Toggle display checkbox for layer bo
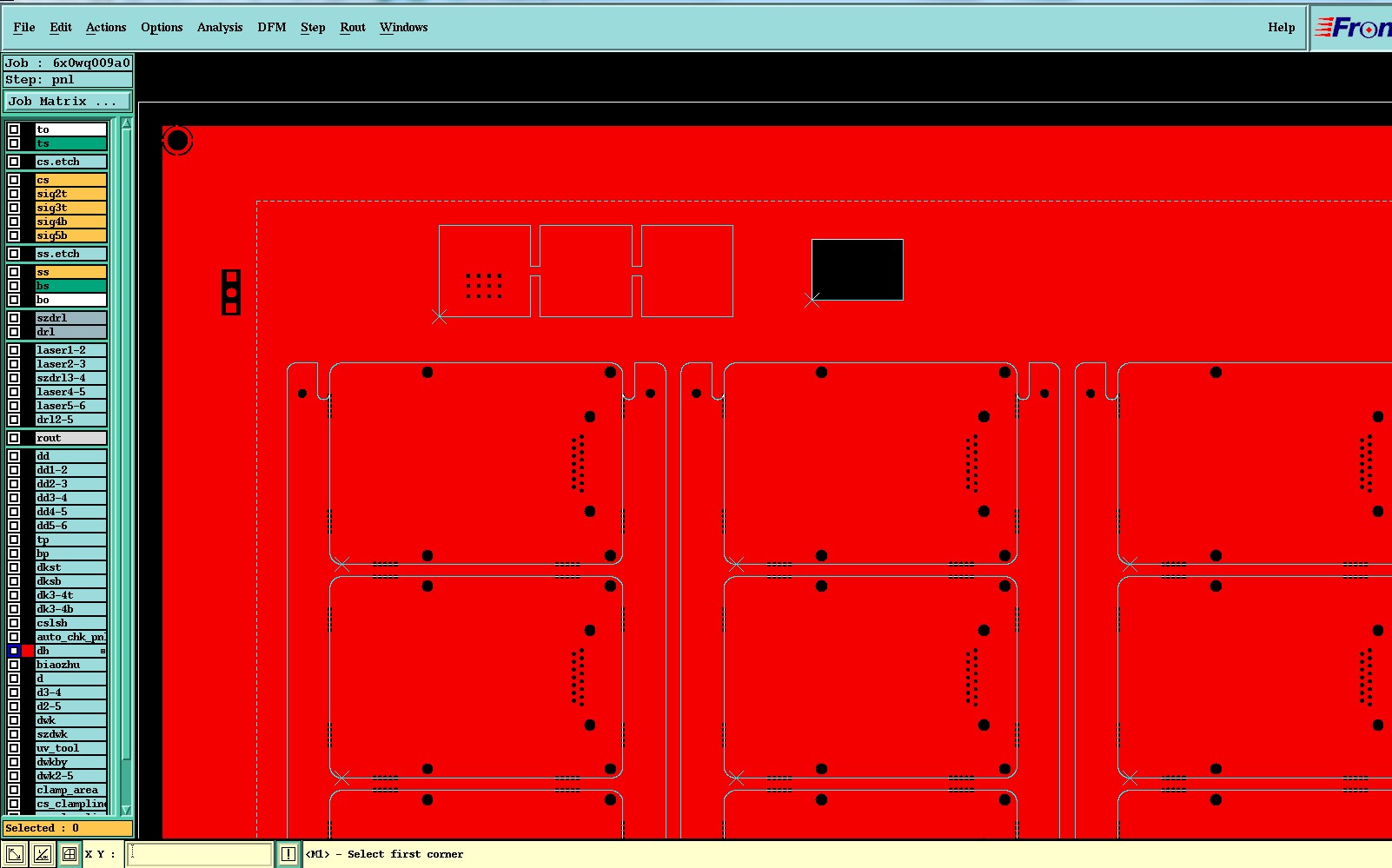The image size is (1392, 868). [14, 300]
